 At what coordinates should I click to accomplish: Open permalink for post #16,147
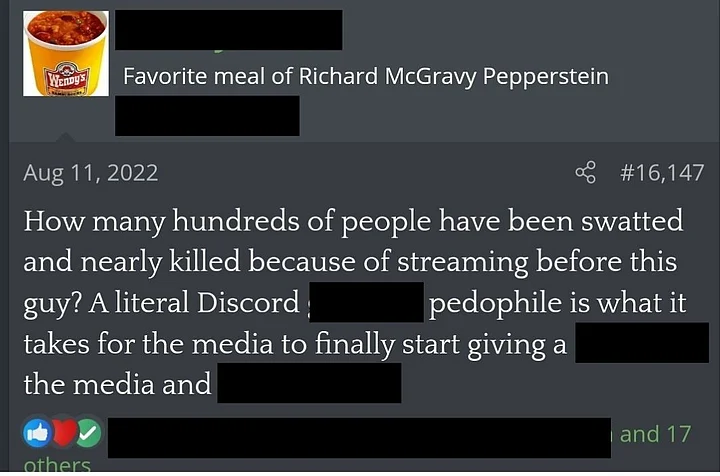662,173
